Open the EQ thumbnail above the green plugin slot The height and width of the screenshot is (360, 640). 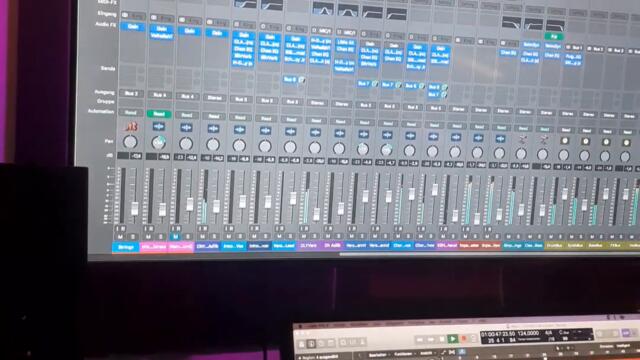555,25
